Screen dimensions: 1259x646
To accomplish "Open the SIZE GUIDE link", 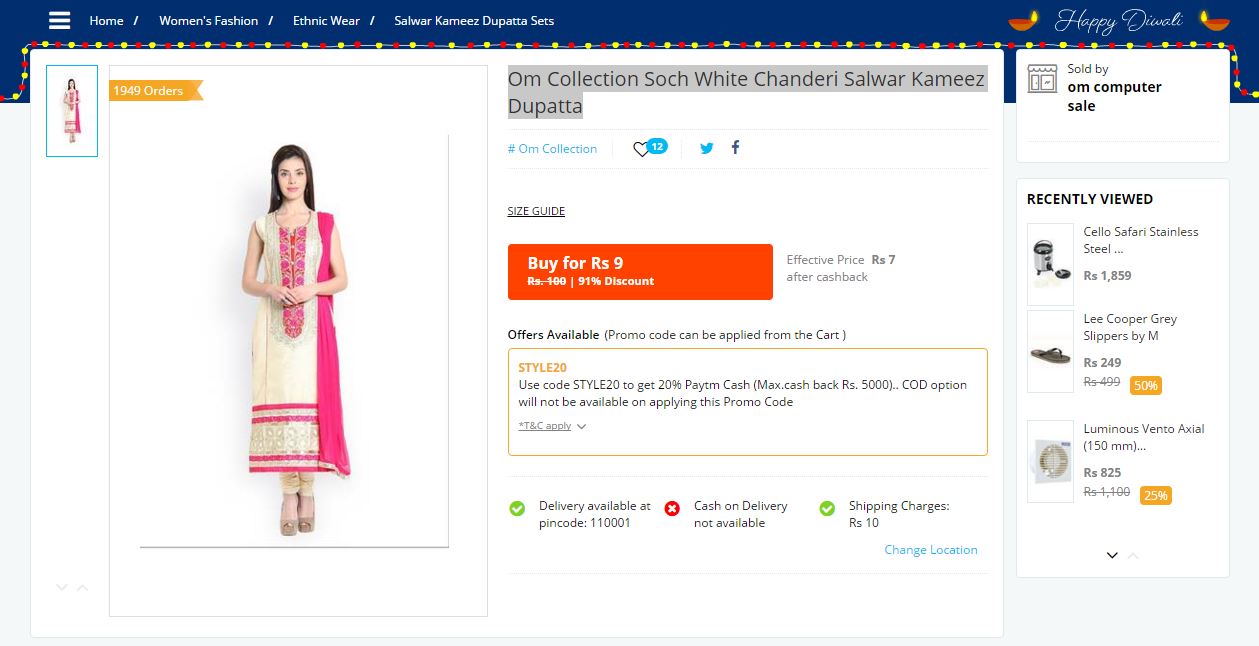I will [536, 211].
